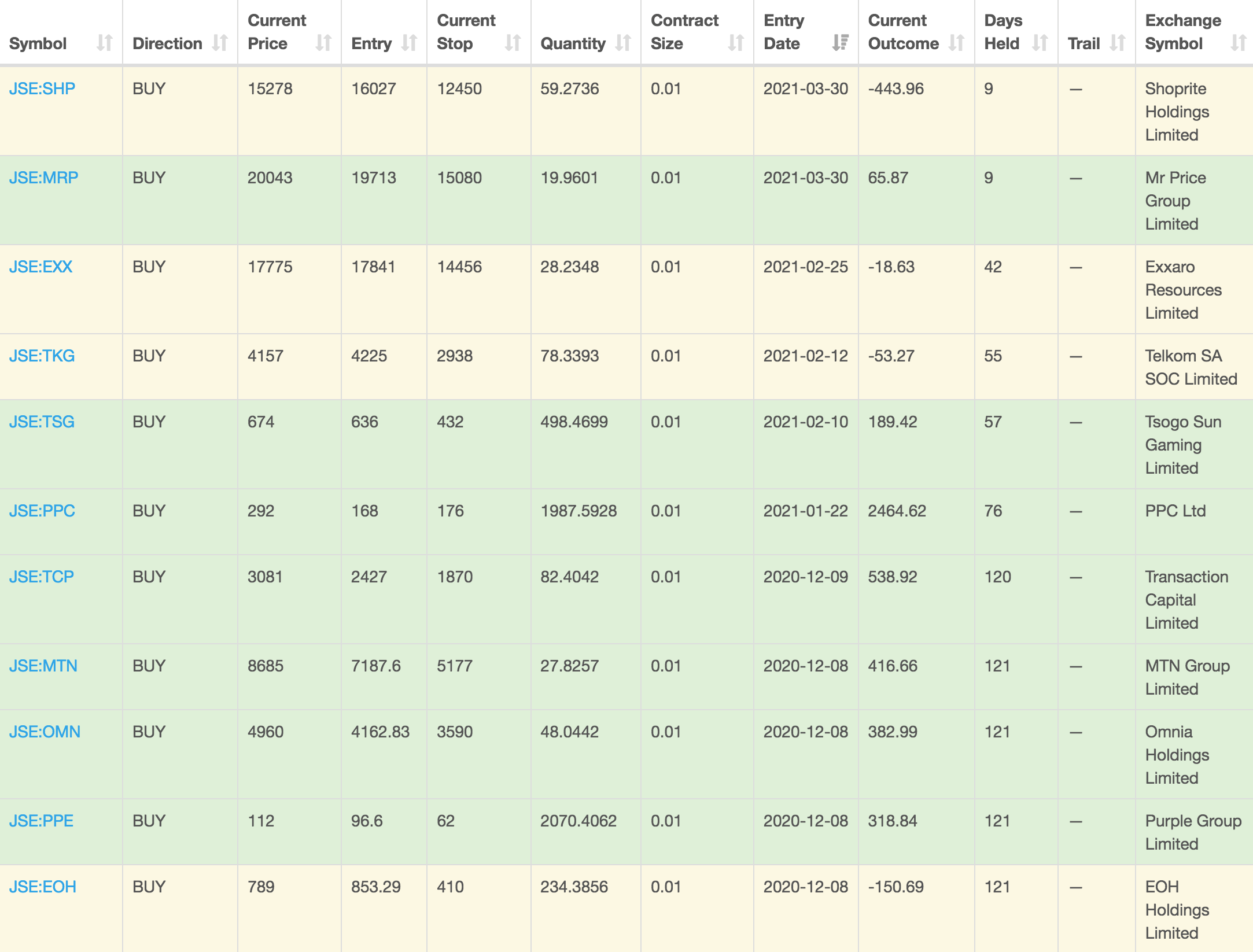This screenshot has width=1253, height=952.
Task: Follow the JSE:PPE link
Action: pyautogui.click(x=41, y=821)
